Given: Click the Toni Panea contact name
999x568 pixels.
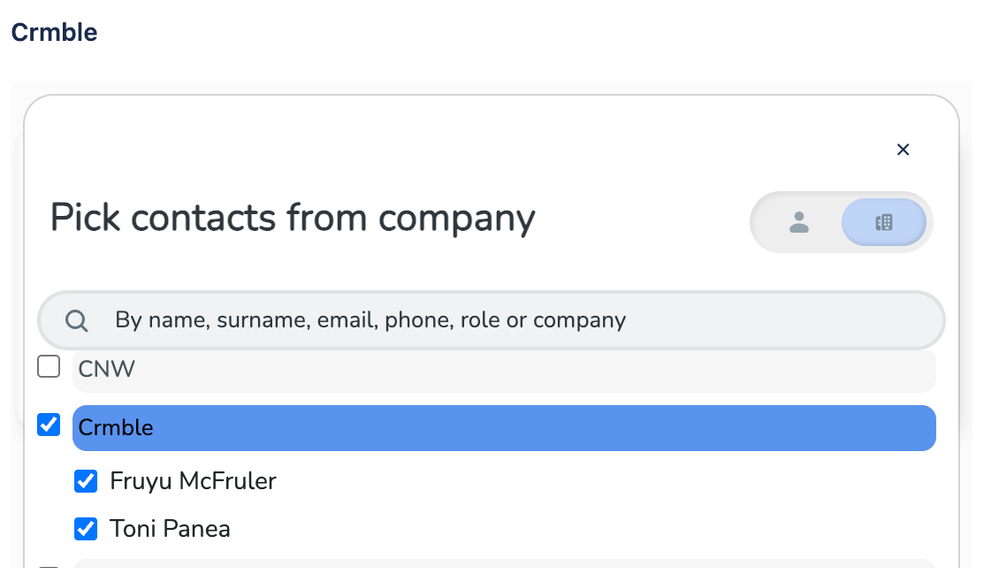Looking at the screenshot, I should point(170,528).
